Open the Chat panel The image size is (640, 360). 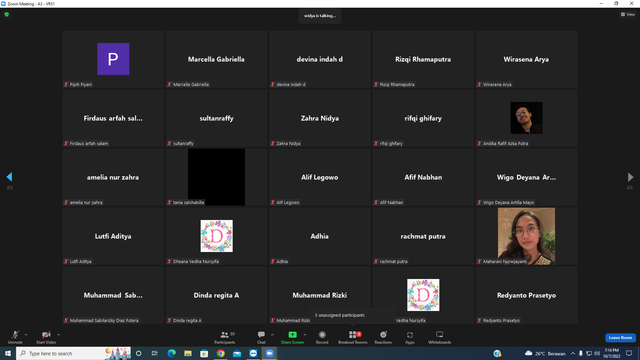pyautogui.click(x=261, y=337)
